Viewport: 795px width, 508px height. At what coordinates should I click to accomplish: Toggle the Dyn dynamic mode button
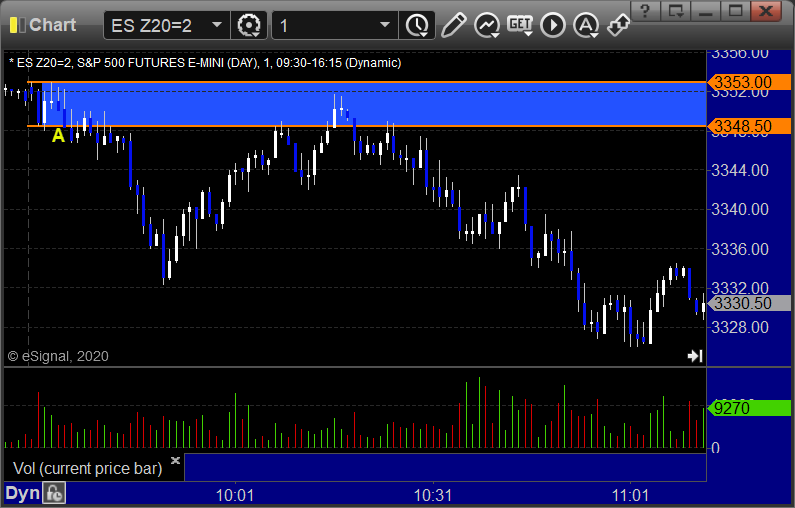coord(22,493)
